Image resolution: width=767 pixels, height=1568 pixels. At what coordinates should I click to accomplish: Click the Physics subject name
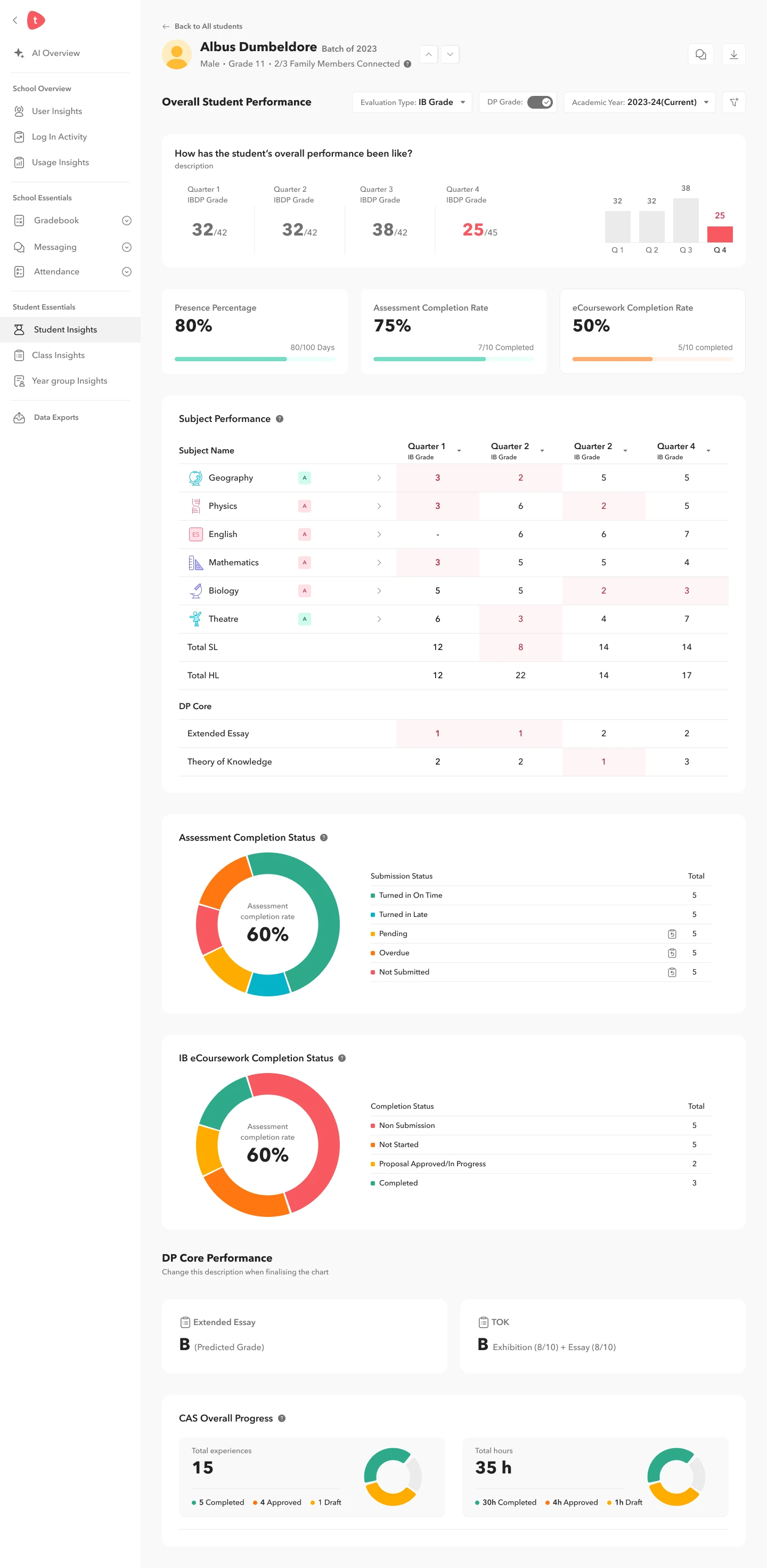point(223,506)
